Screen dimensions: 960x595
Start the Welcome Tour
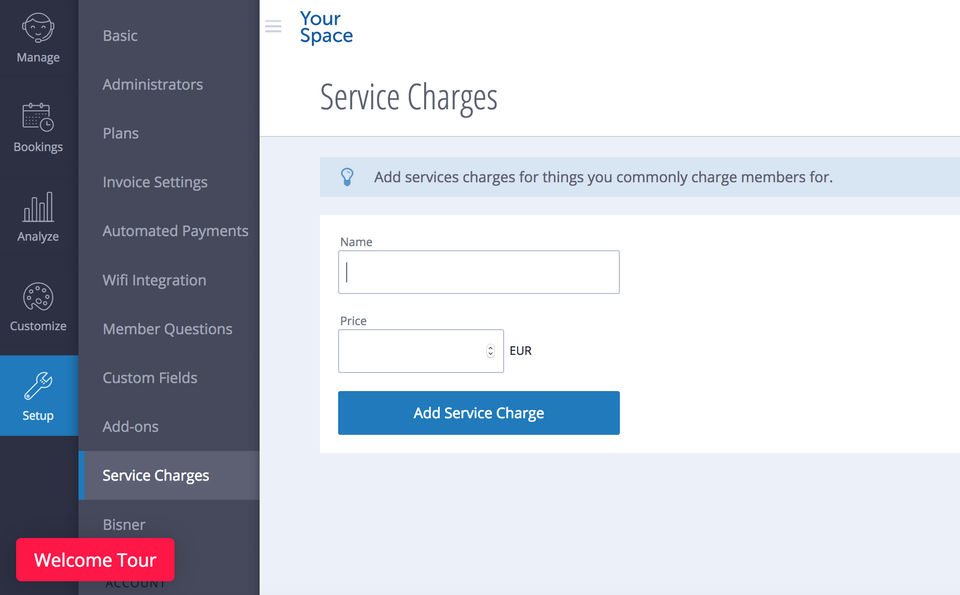95,560
